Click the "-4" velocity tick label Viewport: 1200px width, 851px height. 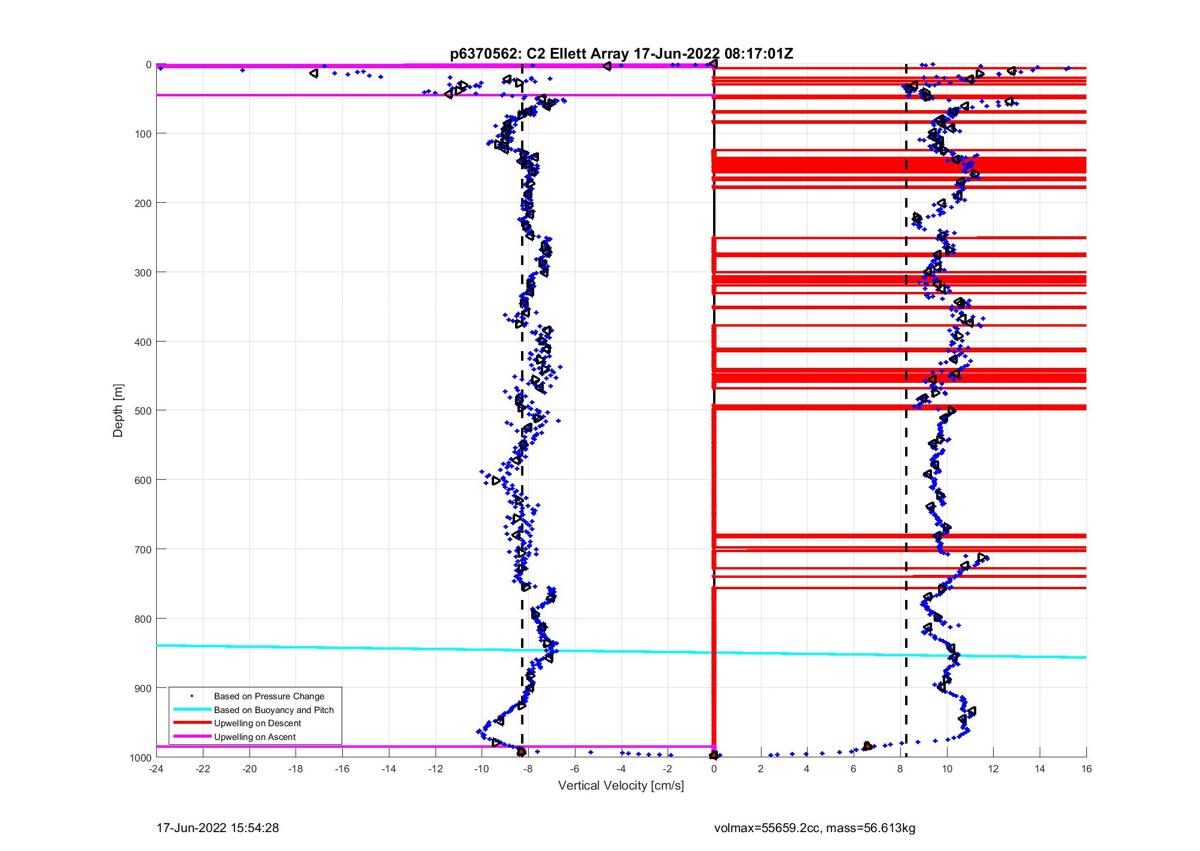coord(621,769)
